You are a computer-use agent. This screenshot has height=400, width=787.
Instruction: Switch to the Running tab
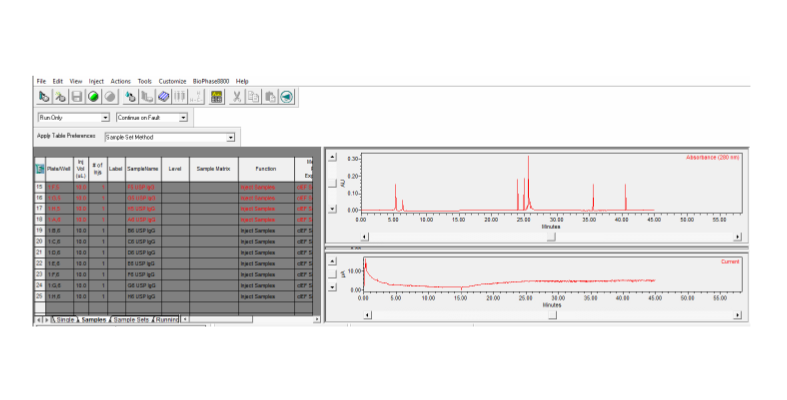point(167,319)
